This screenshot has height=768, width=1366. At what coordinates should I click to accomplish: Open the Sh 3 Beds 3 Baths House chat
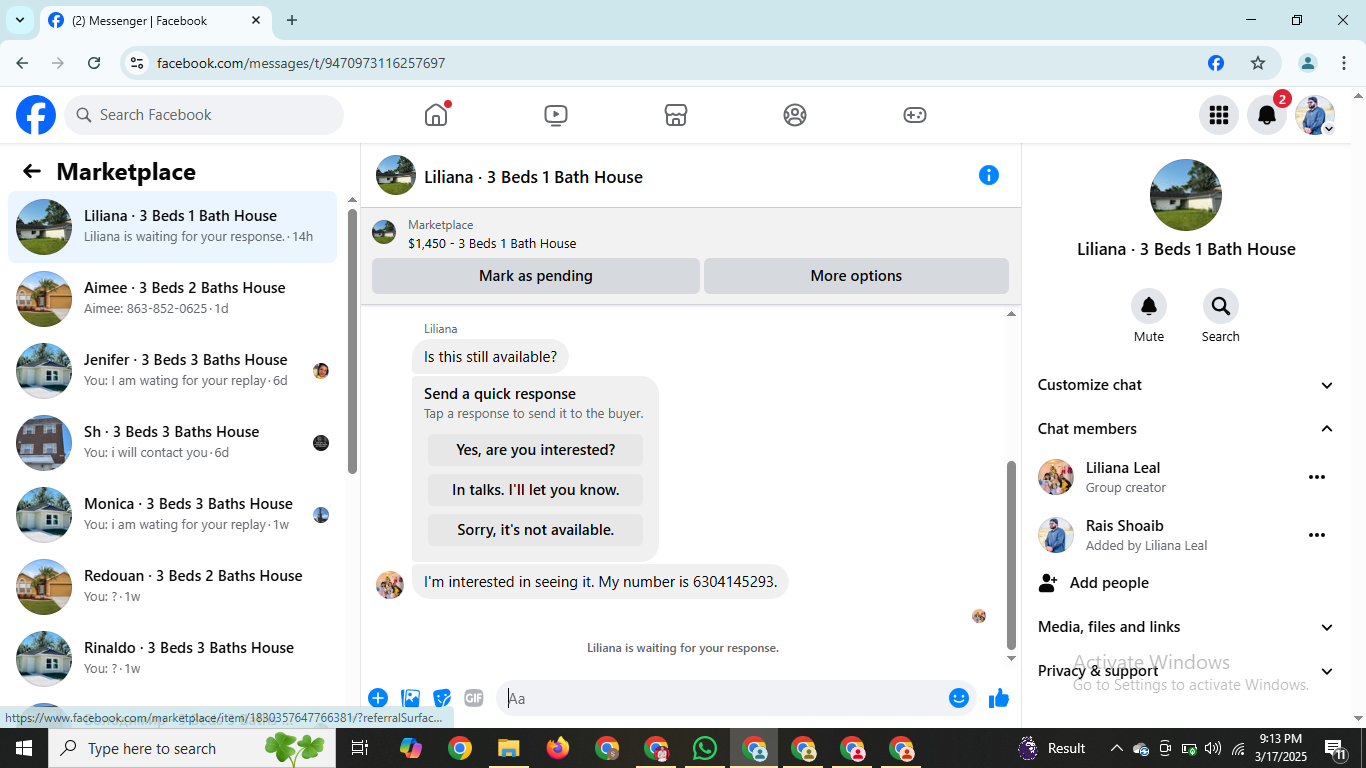tap(173, 443)
